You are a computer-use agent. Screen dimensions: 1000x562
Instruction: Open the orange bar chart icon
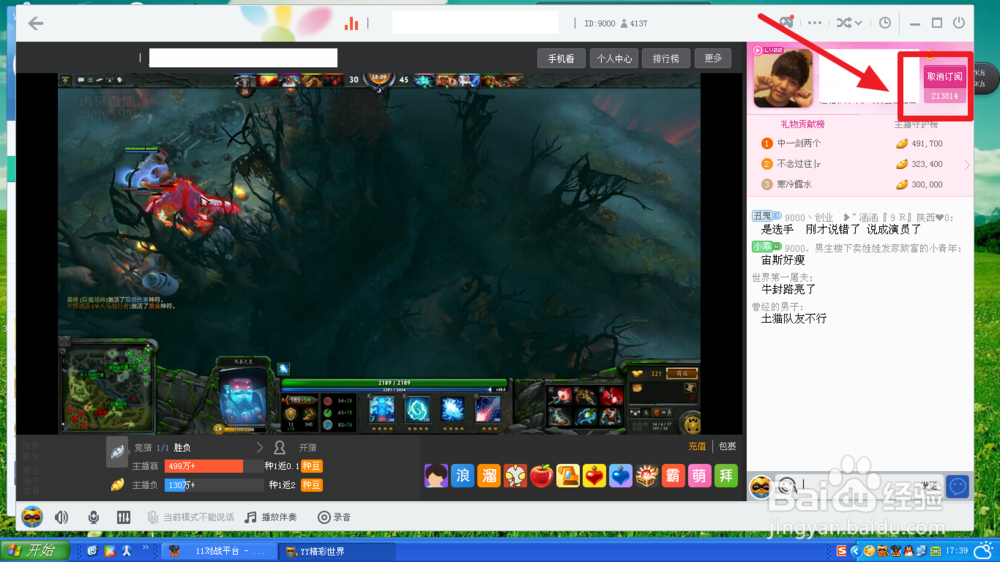(351, 24)
